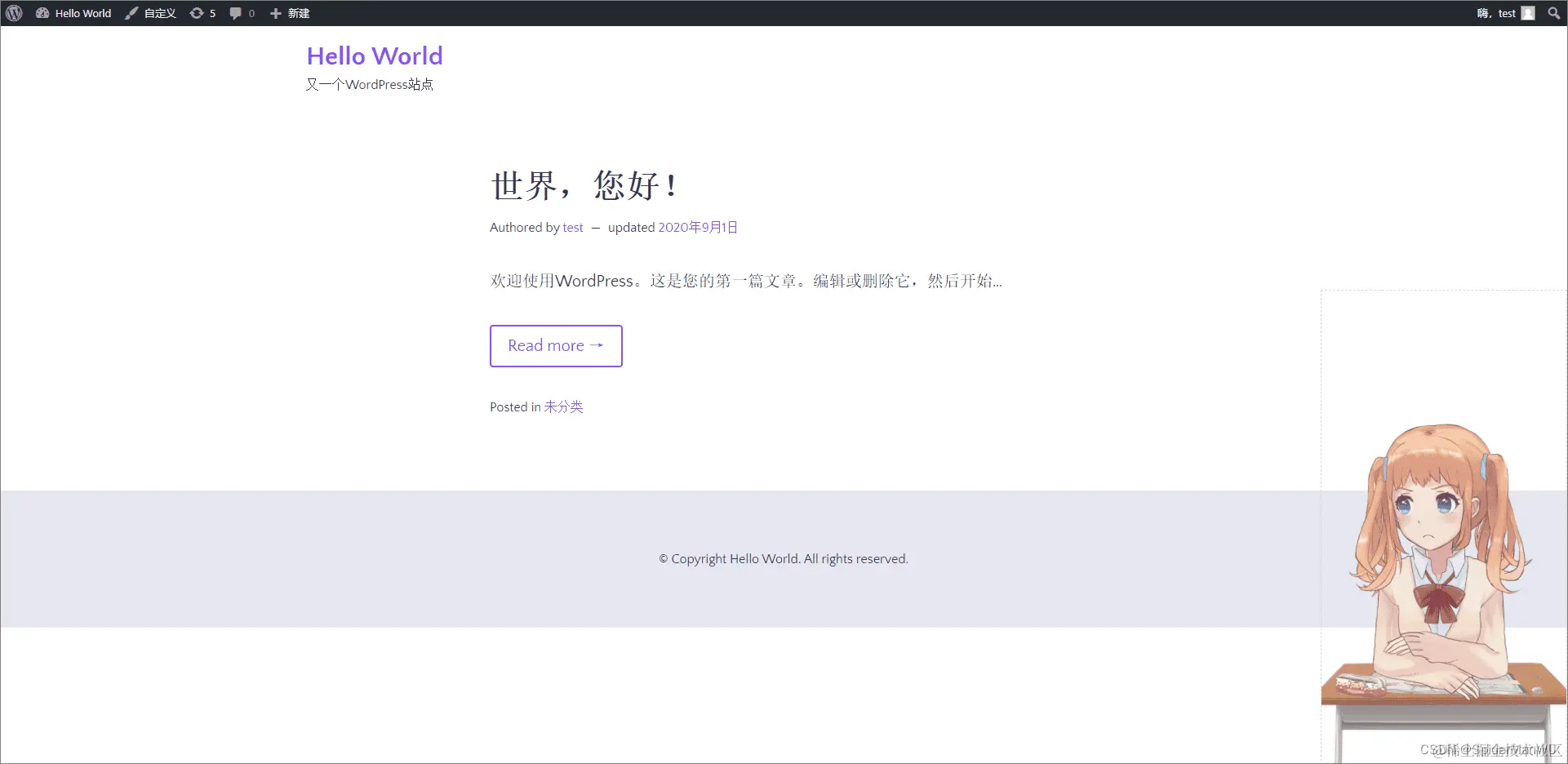Viewport: 1568px width, 764px height.
Task: Open the post date 2020年9月1日
Action: pyautogui.click(x=697, y=227)
